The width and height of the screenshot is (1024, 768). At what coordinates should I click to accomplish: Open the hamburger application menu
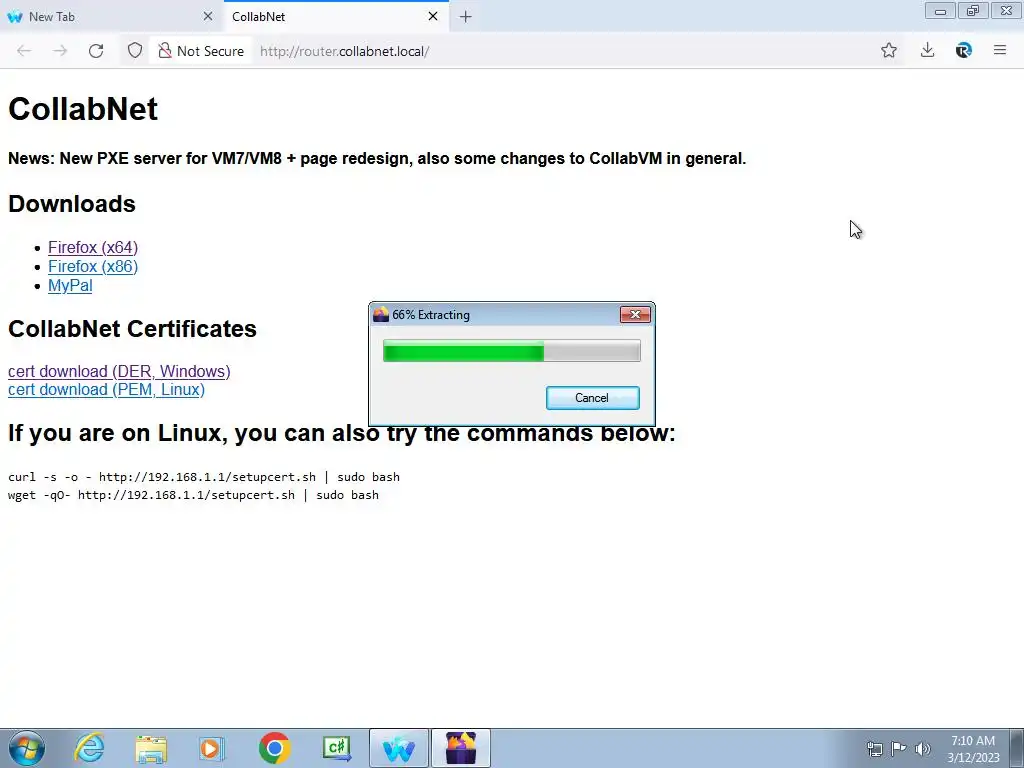click(x=1000, y=50)
